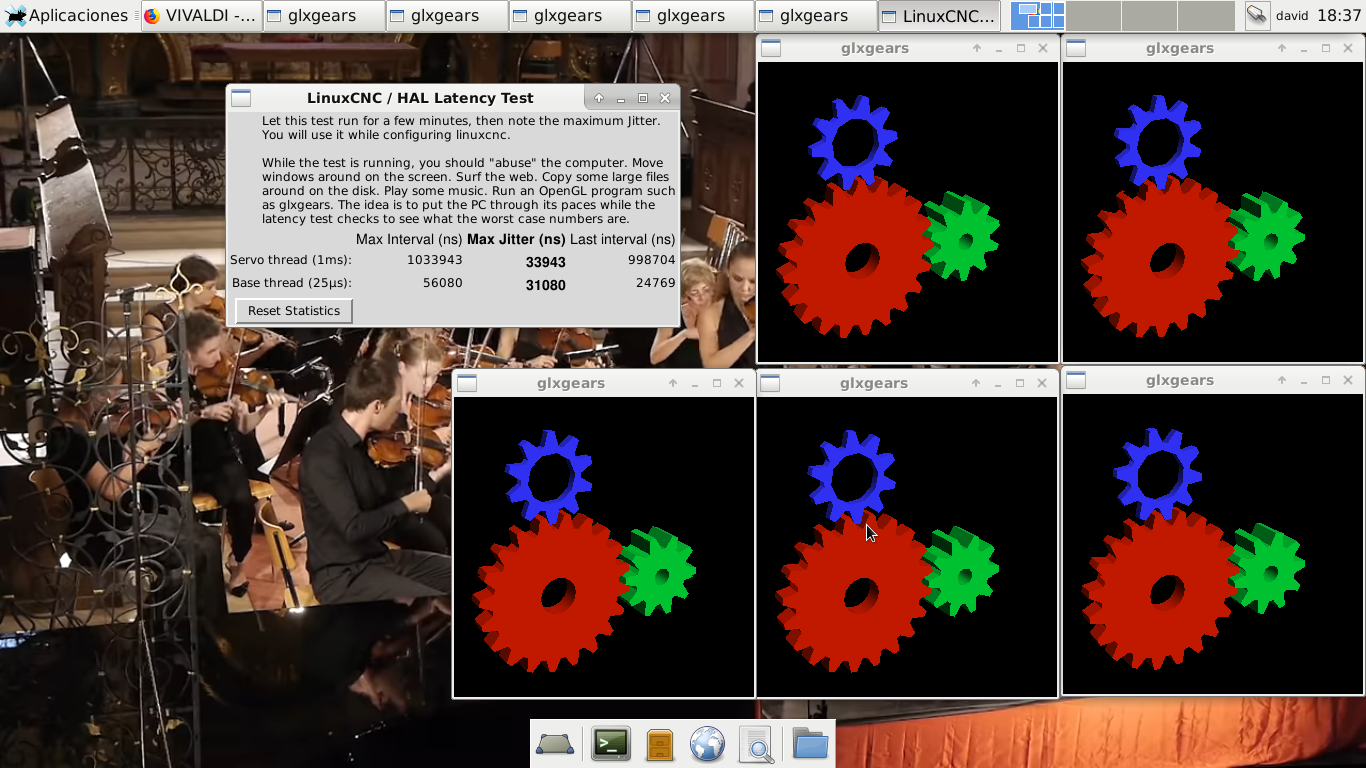Viewport: 1366px width, 768px height.
Task: Switch to the VIVALDI taskbar window
Action: coord(200,16)
